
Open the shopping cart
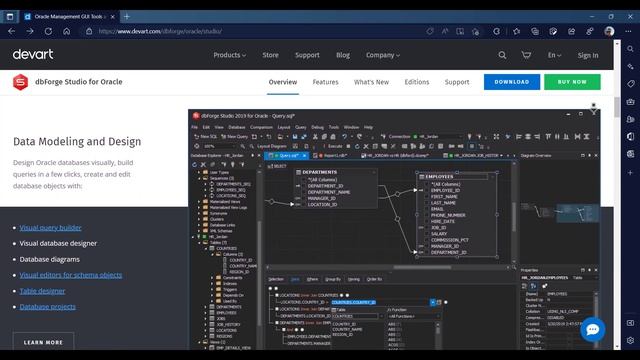coord(526,55)
